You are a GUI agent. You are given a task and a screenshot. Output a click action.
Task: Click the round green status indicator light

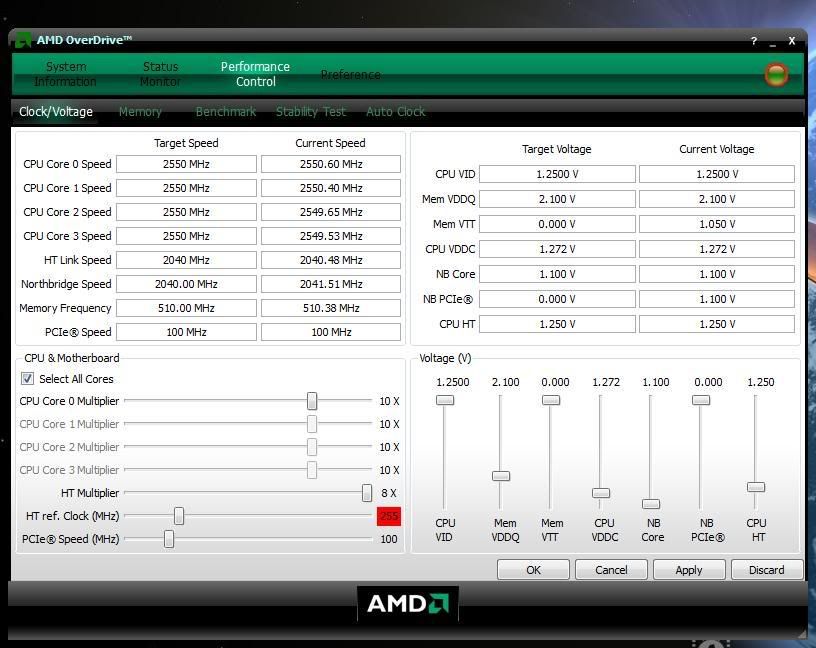776,74
